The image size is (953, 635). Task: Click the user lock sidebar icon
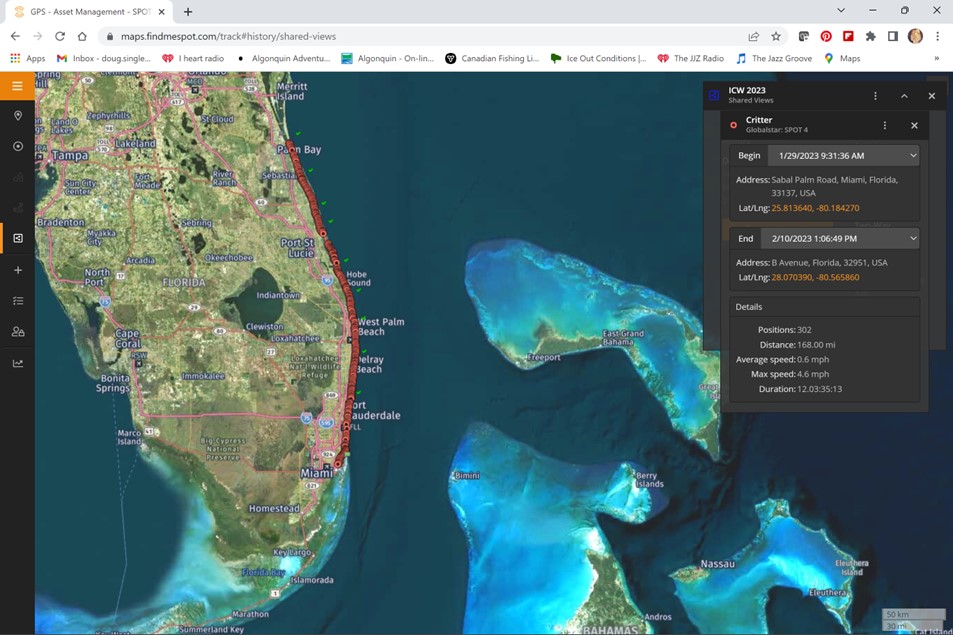17,332
